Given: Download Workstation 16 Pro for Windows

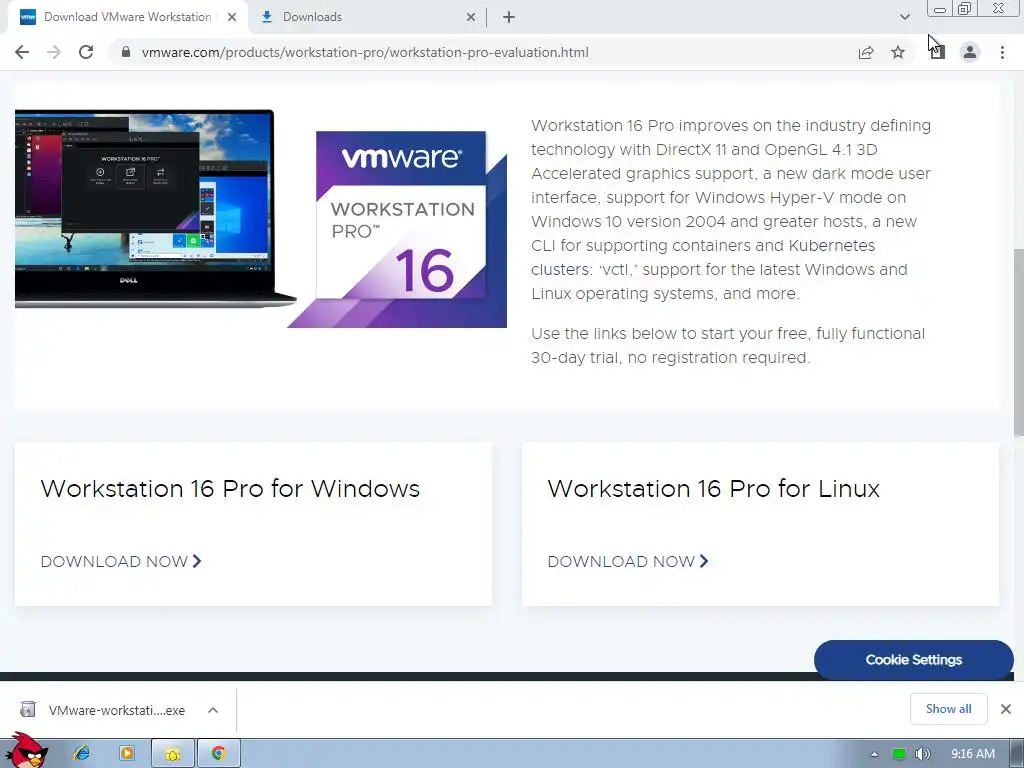Looking at the screenshot, I should click(x=121, y=562).
